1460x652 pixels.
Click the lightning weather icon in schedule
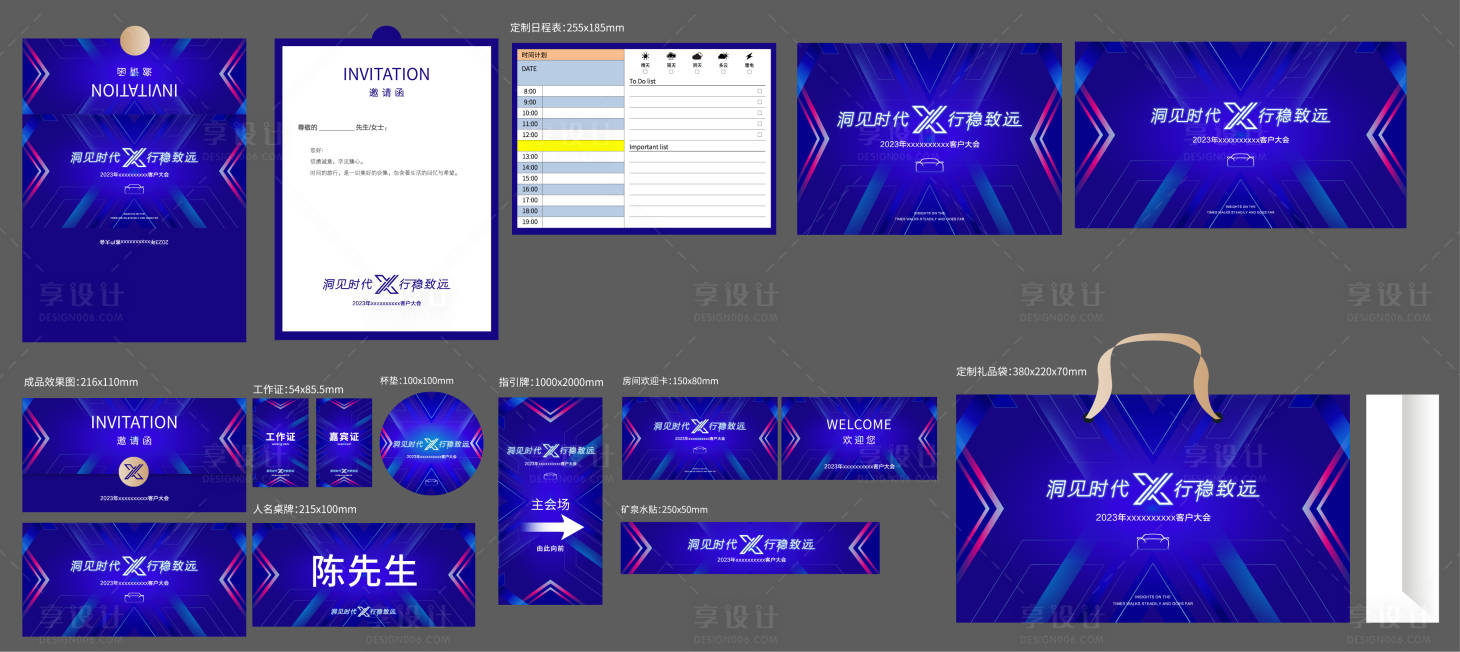click(749, 56)
